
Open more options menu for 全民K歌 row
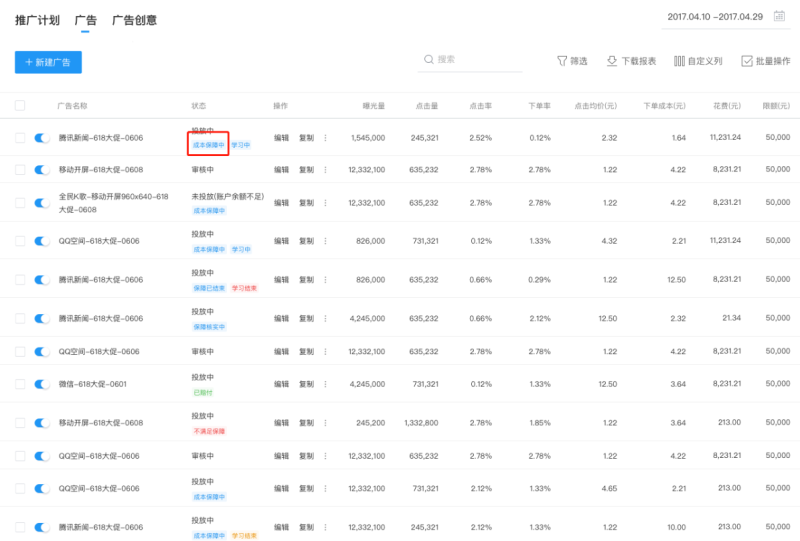[325, 203]
